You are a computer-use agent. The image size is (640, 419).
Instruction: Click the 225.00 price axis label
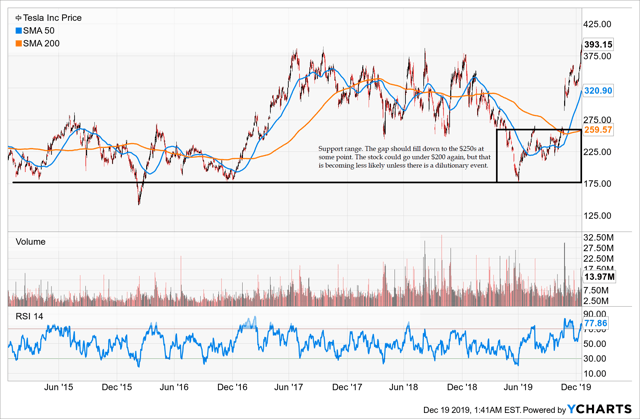[x=598, y=152]
